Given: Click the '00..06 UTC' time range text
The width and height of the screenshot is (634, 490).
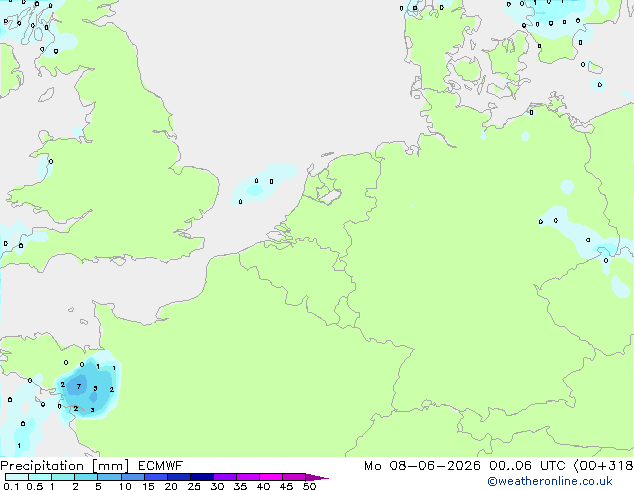Looking at the screenshot, I should tap(527, 466).
